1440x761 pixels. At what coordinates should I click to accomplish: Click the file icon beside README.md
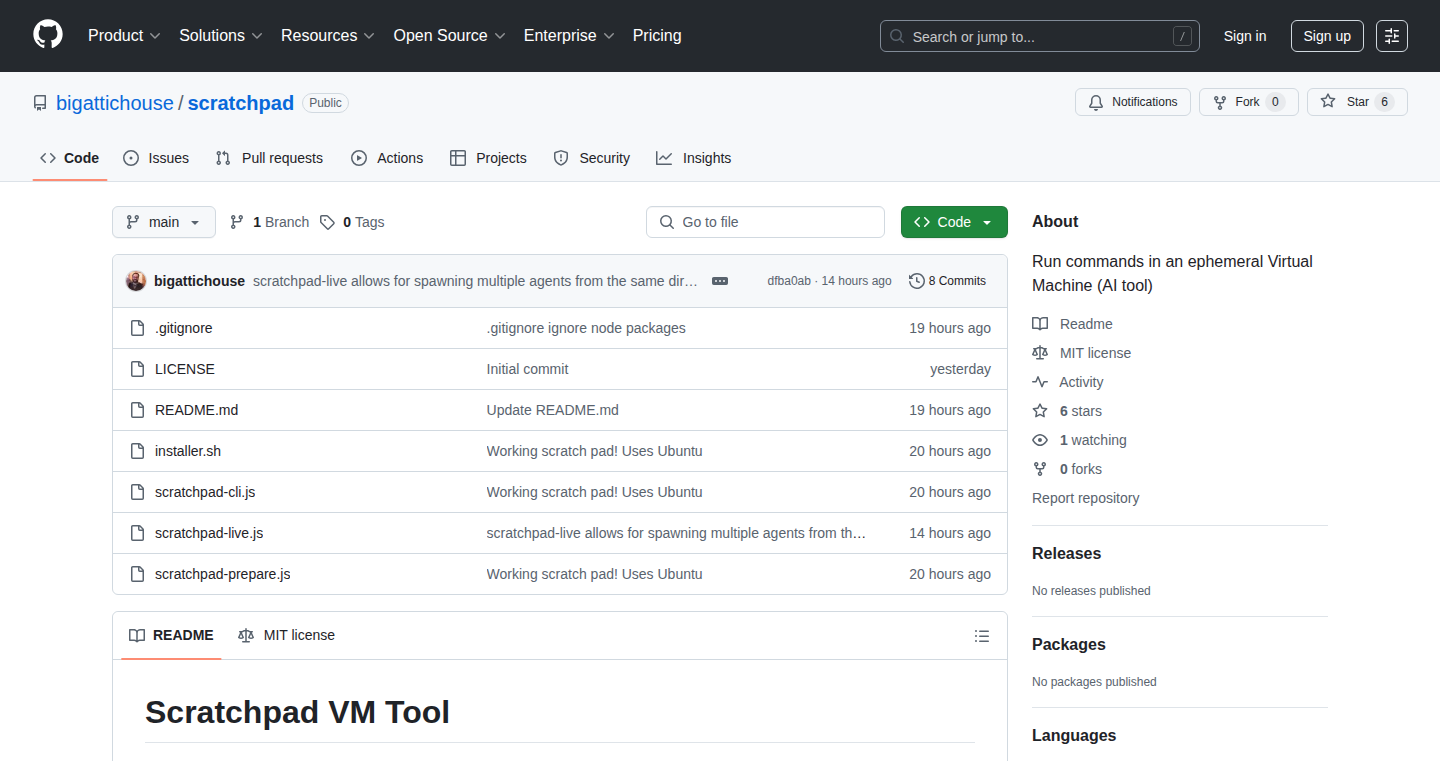tap(138, 410)
